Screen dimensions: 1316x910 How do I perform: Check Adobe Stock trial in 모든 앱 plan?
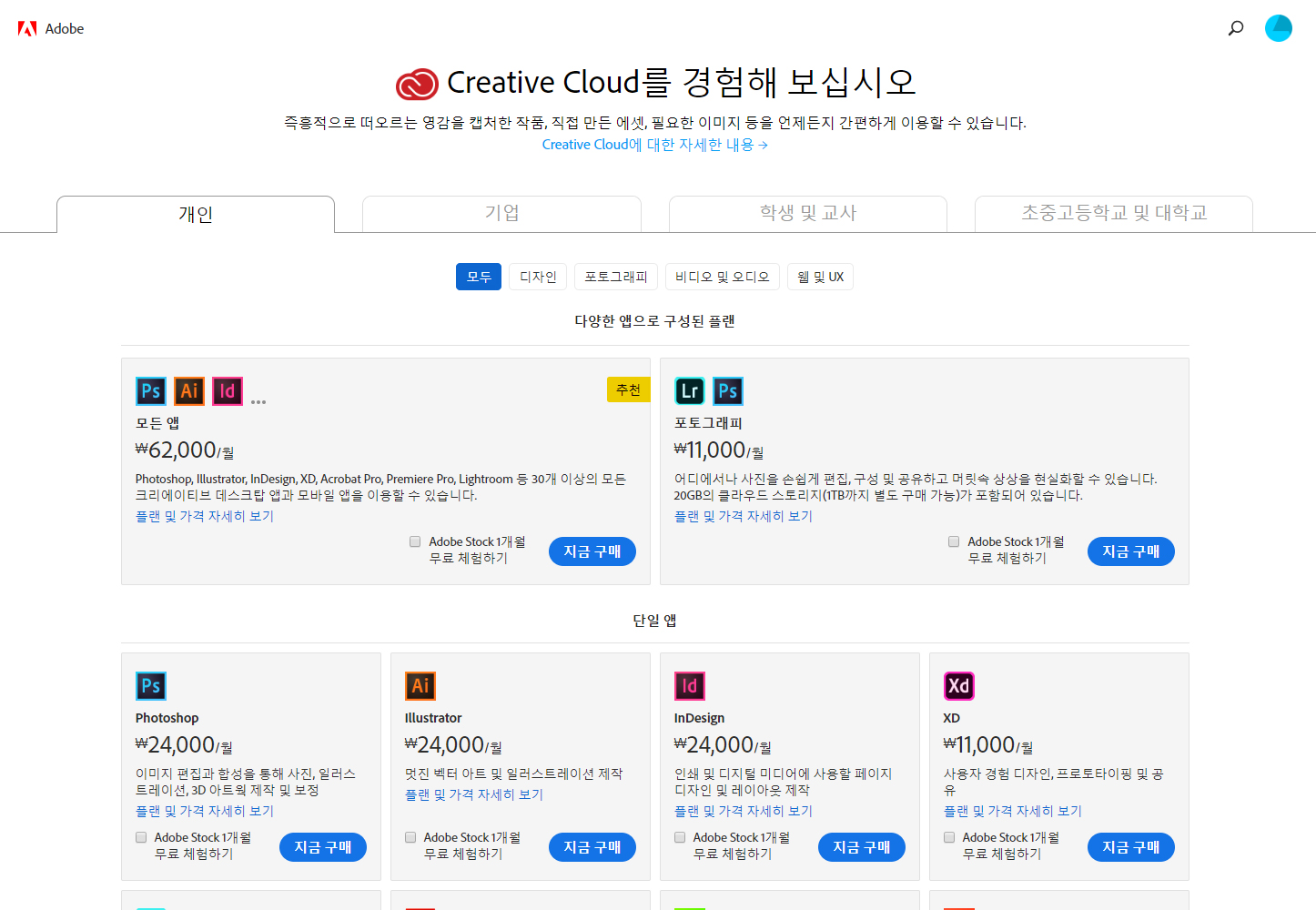click(x=415, y=541)
